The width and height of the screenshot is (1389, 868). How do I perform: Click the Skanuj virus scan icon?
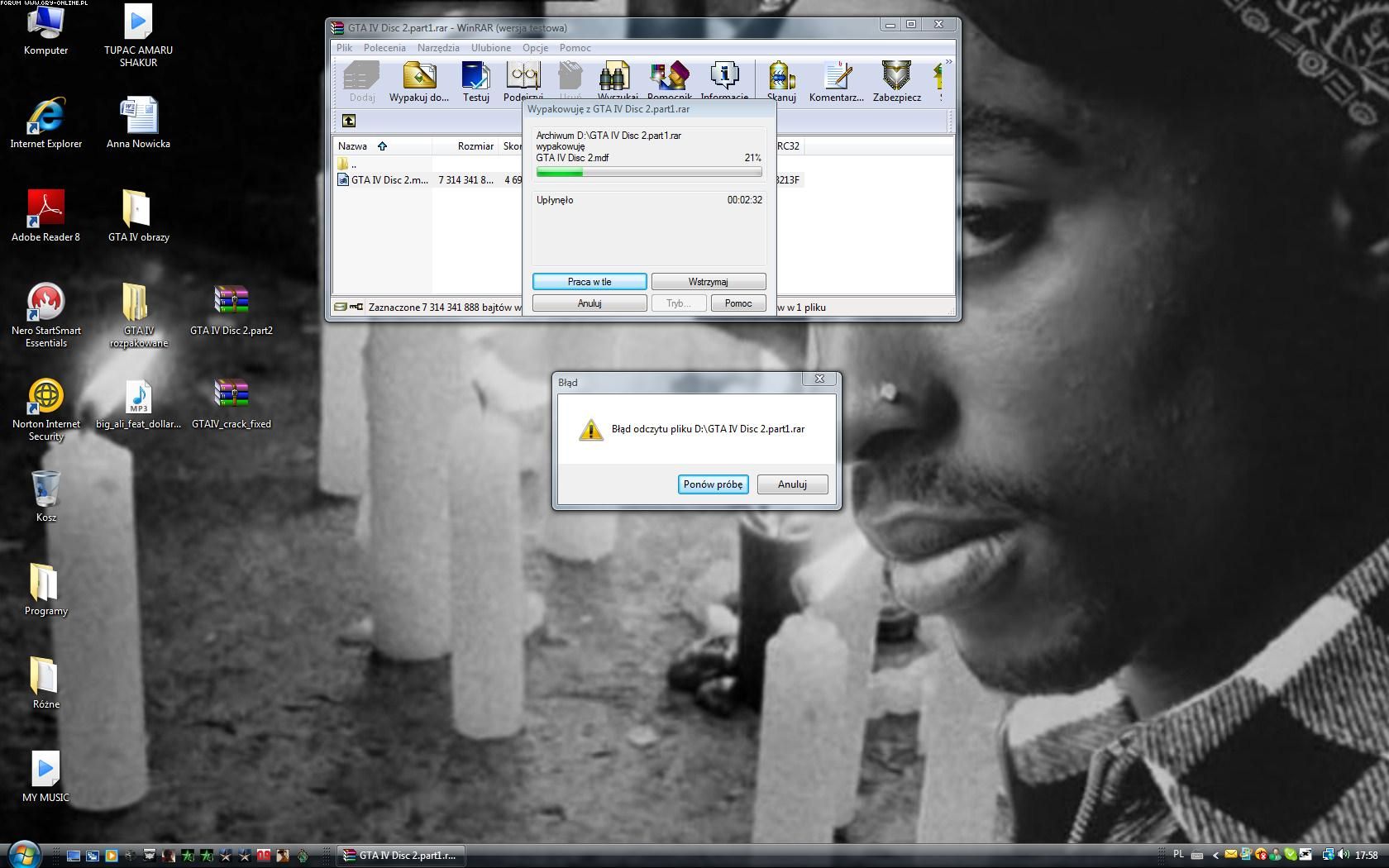click(781, 80)
